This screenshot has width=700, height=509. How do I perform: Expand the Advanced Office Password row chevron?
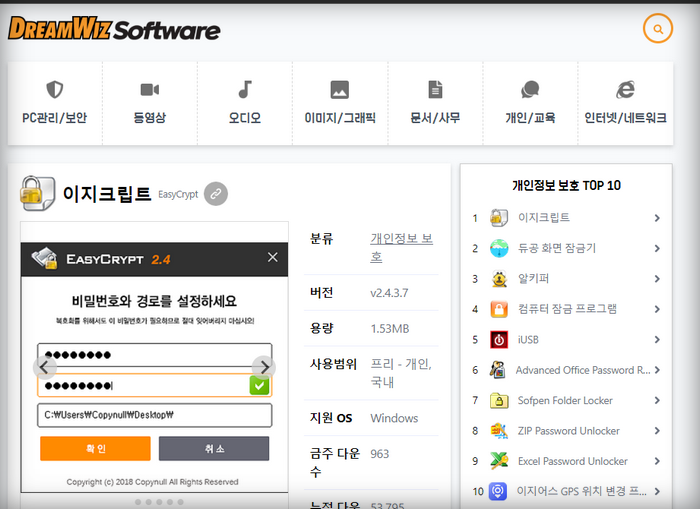(x=657, y=370)
